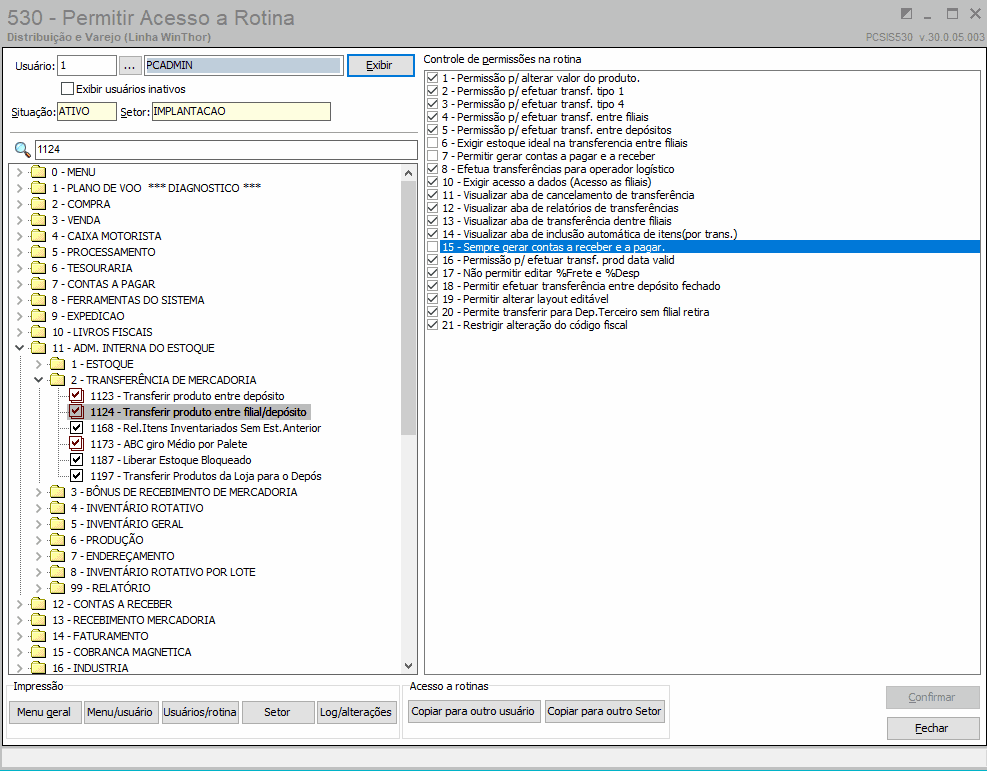
Task: Select 13 - RECEBIMENTO MERCADORIA tree row
Action: pos(133,620)
